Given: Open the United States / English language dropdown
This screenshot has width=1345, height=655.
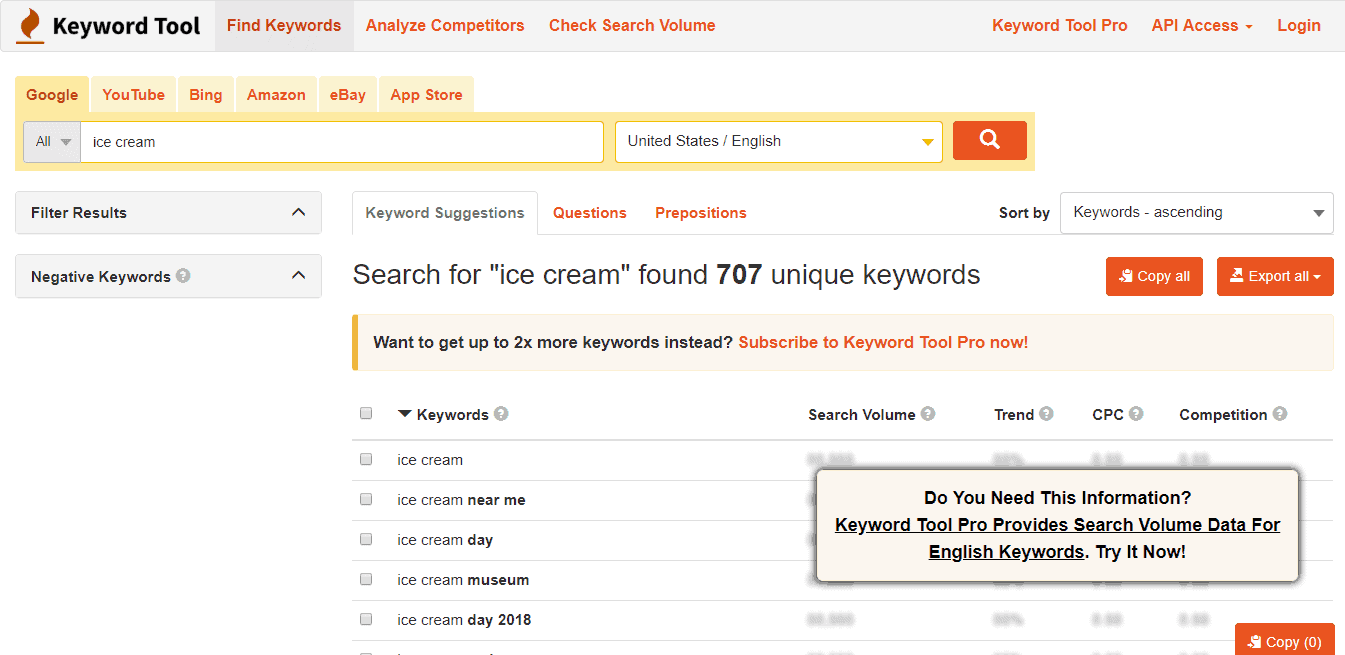Looking at the screenshot, I should click(778, 141).
